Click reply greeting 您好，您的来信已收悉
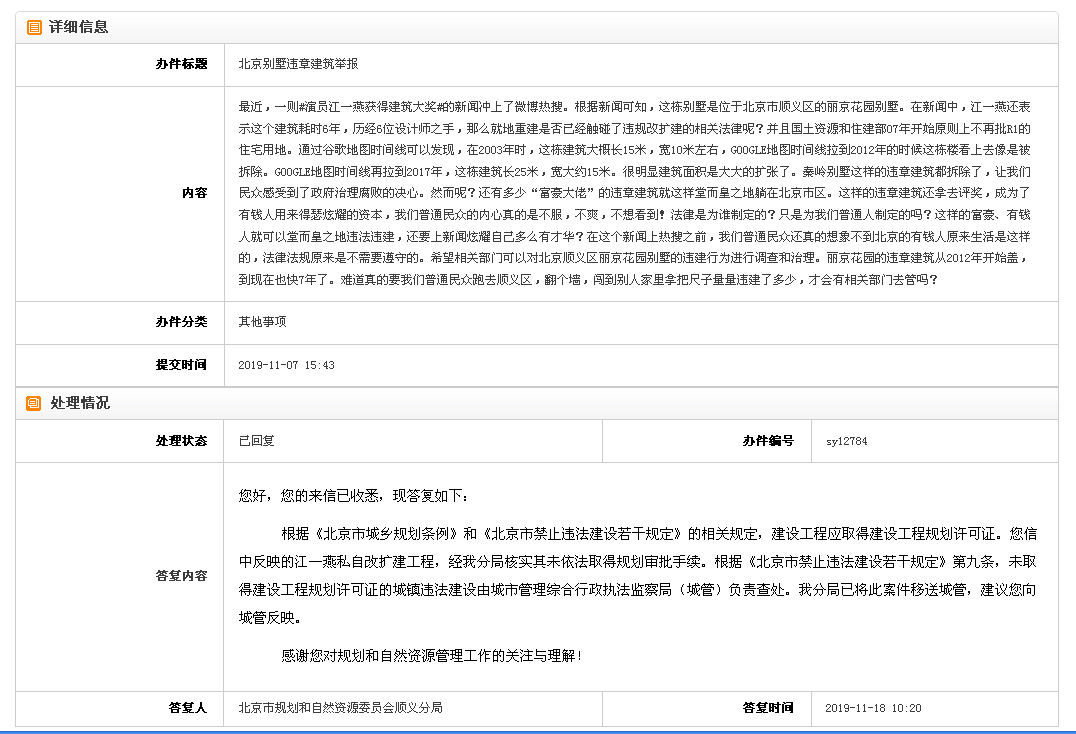This screenshot has height=734, width=1076. (x=354, y=496)
